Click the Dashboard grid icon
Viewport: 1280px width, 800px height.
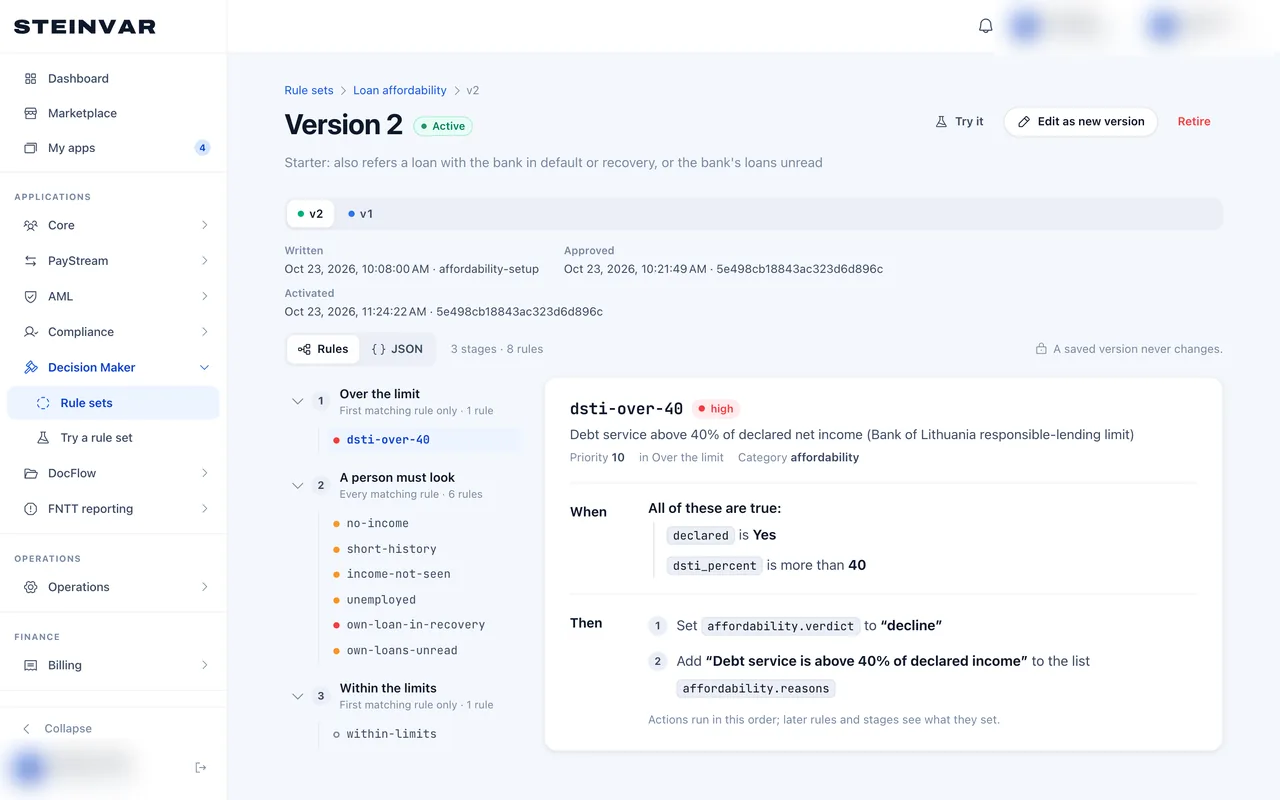[30, 78]
